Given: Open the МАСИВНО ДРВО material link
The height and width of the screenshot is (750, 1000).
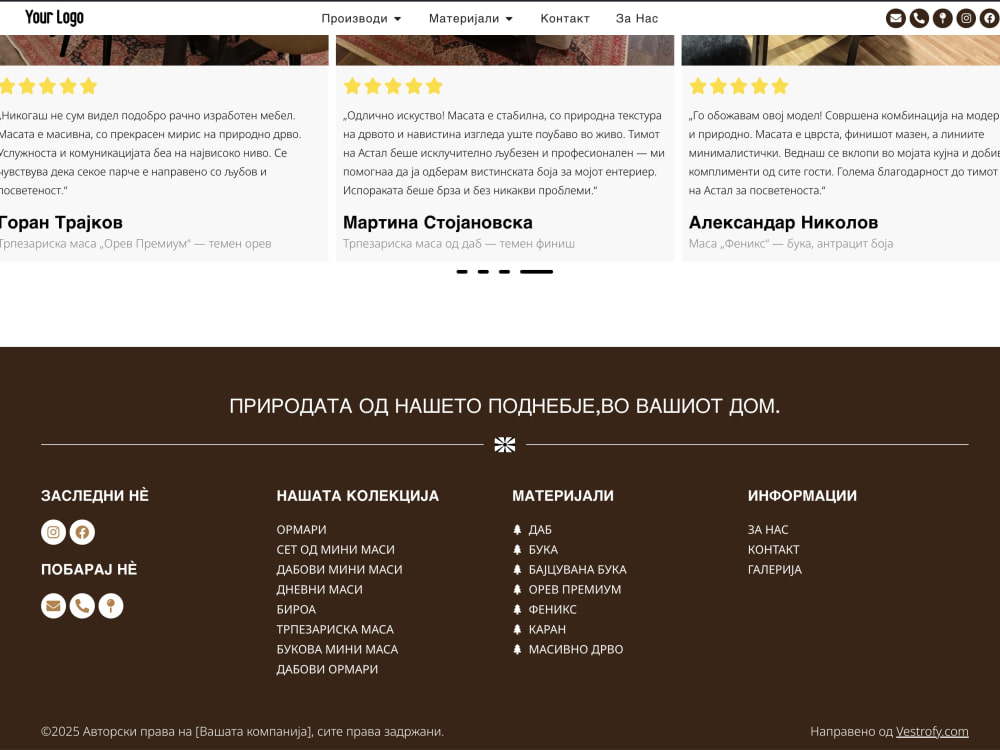Looking at the screenshot, I should [576, 649].
